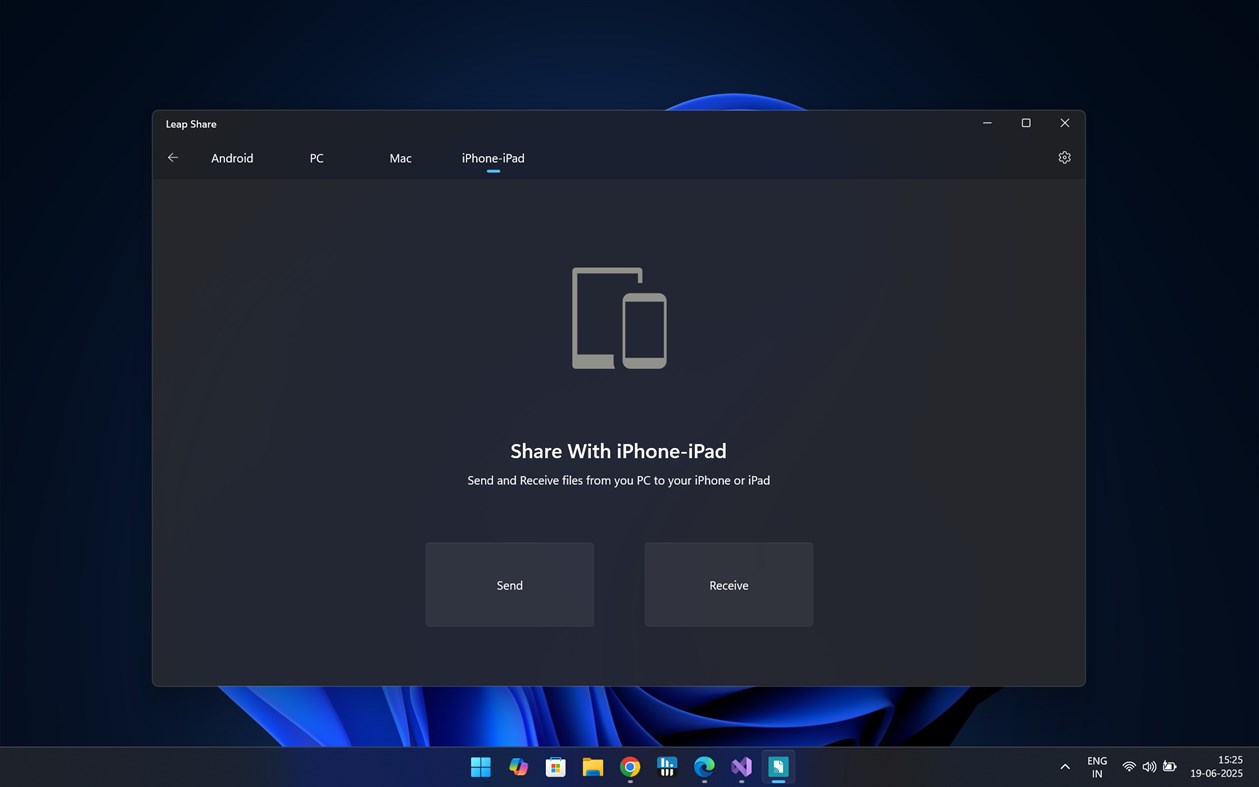
Task: Select the PC tab
Action: tap(316, 158)
